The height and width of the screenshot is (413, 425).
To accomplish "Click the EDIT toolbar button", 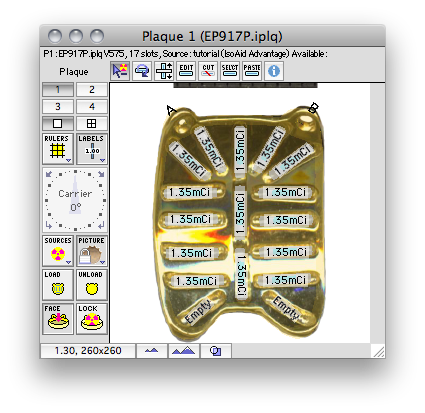I will pos(186,71).
